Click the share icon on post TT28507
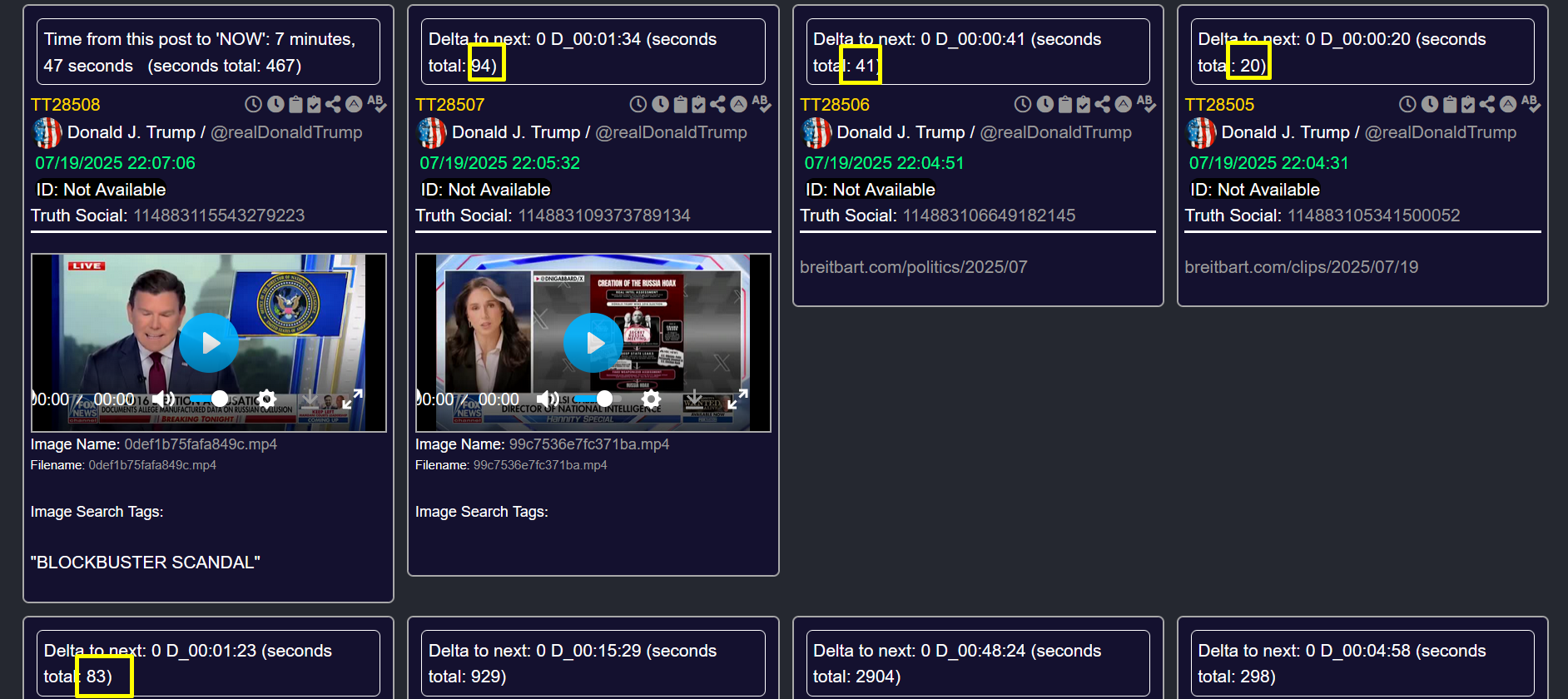This screenshot has width=1568, height=699. [x=717, y=104]
